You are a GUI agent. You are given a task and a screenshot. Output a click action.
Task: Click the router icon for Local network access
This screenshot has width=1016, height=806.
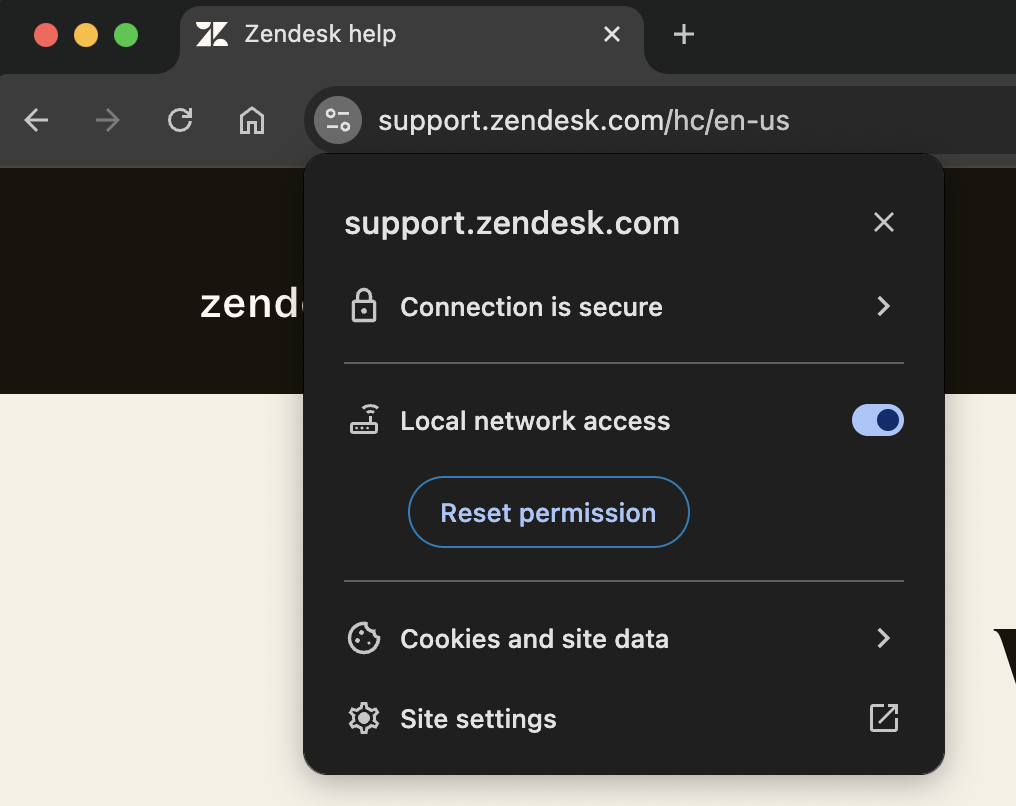[364, 421]
